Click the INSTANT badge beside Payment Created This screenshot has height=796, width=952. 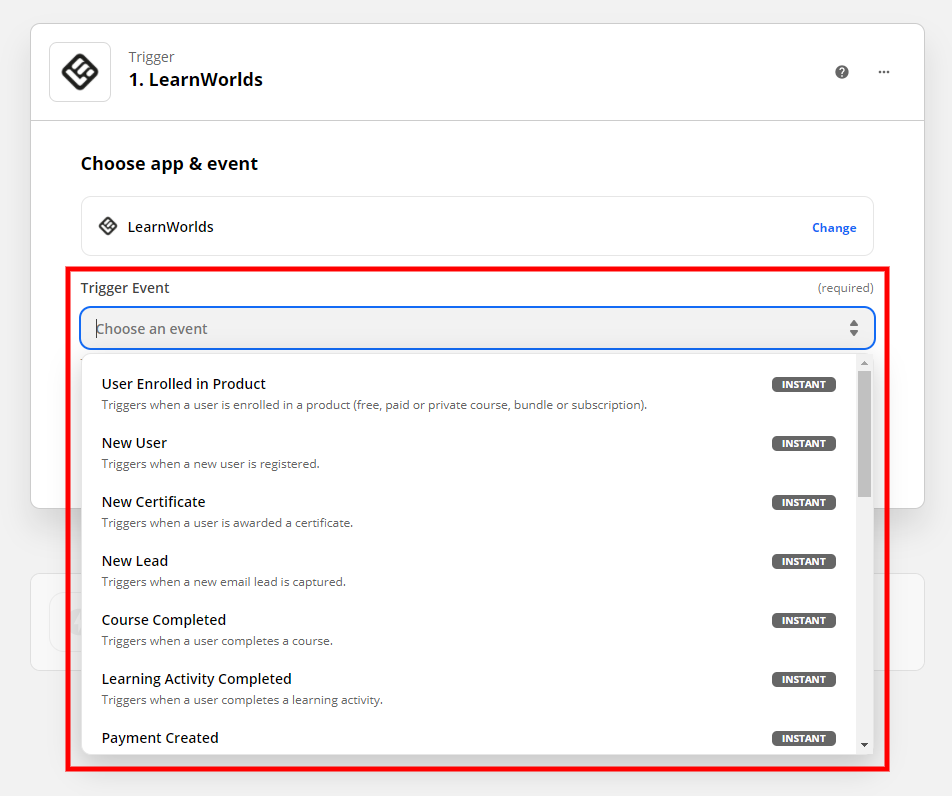pyautogui.click(x=803, y=738)
